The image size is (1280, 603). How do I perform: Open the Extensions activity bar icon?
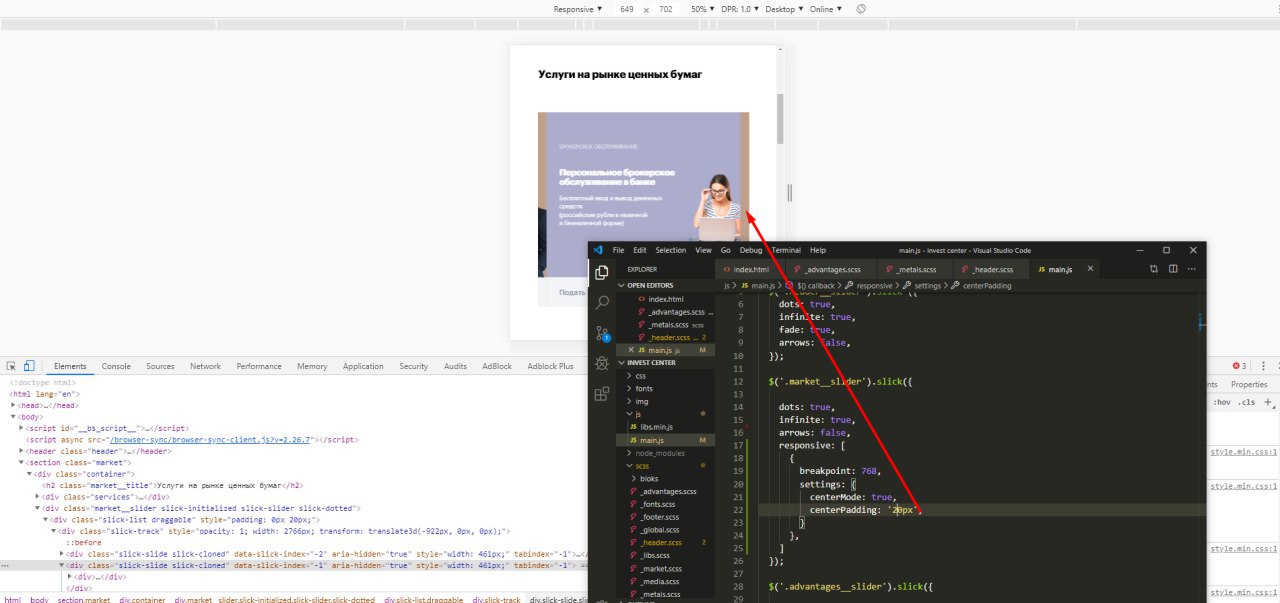[602, 394]
